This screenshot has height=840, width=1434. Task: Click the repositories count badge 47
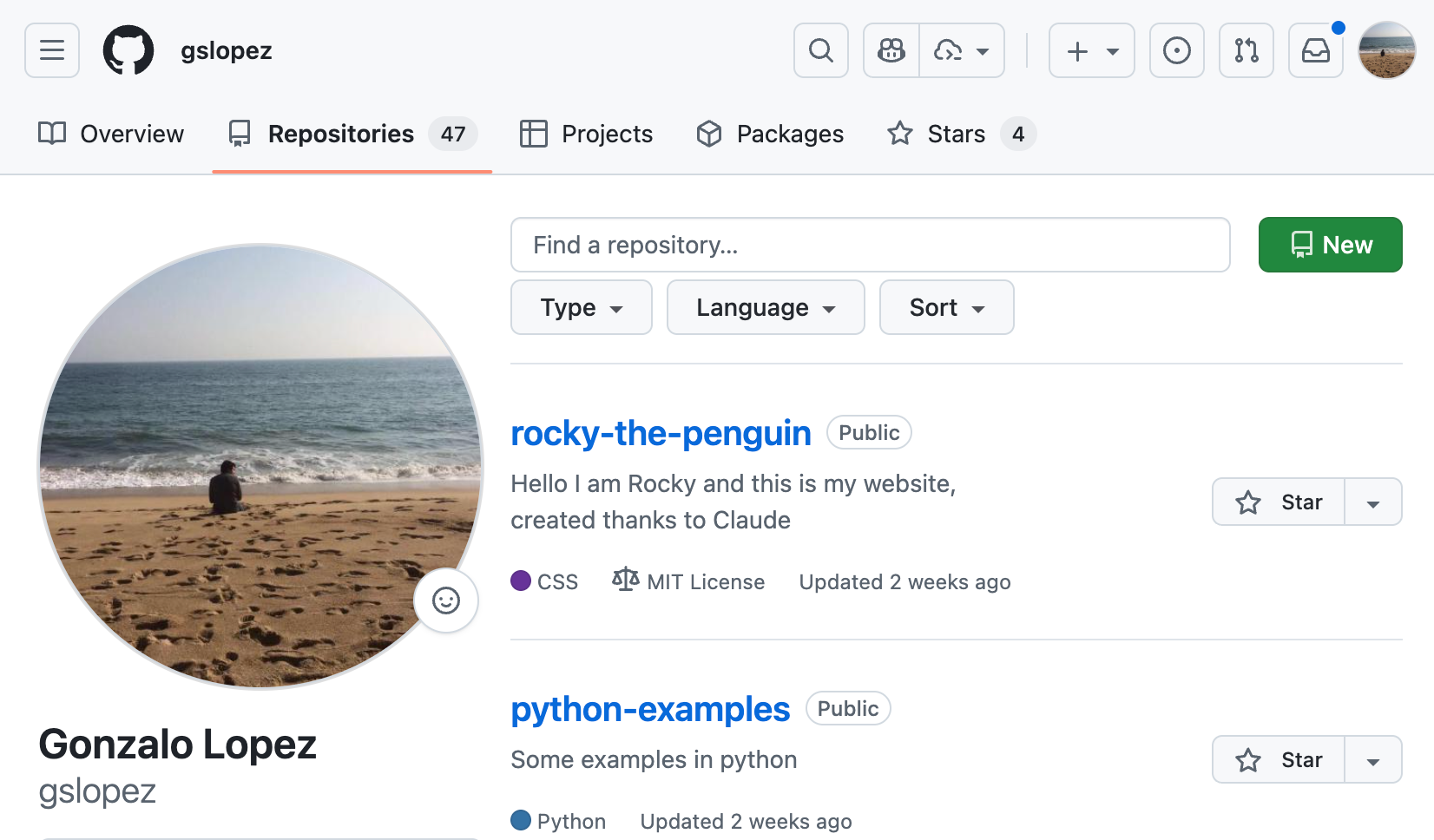[453, 134]
